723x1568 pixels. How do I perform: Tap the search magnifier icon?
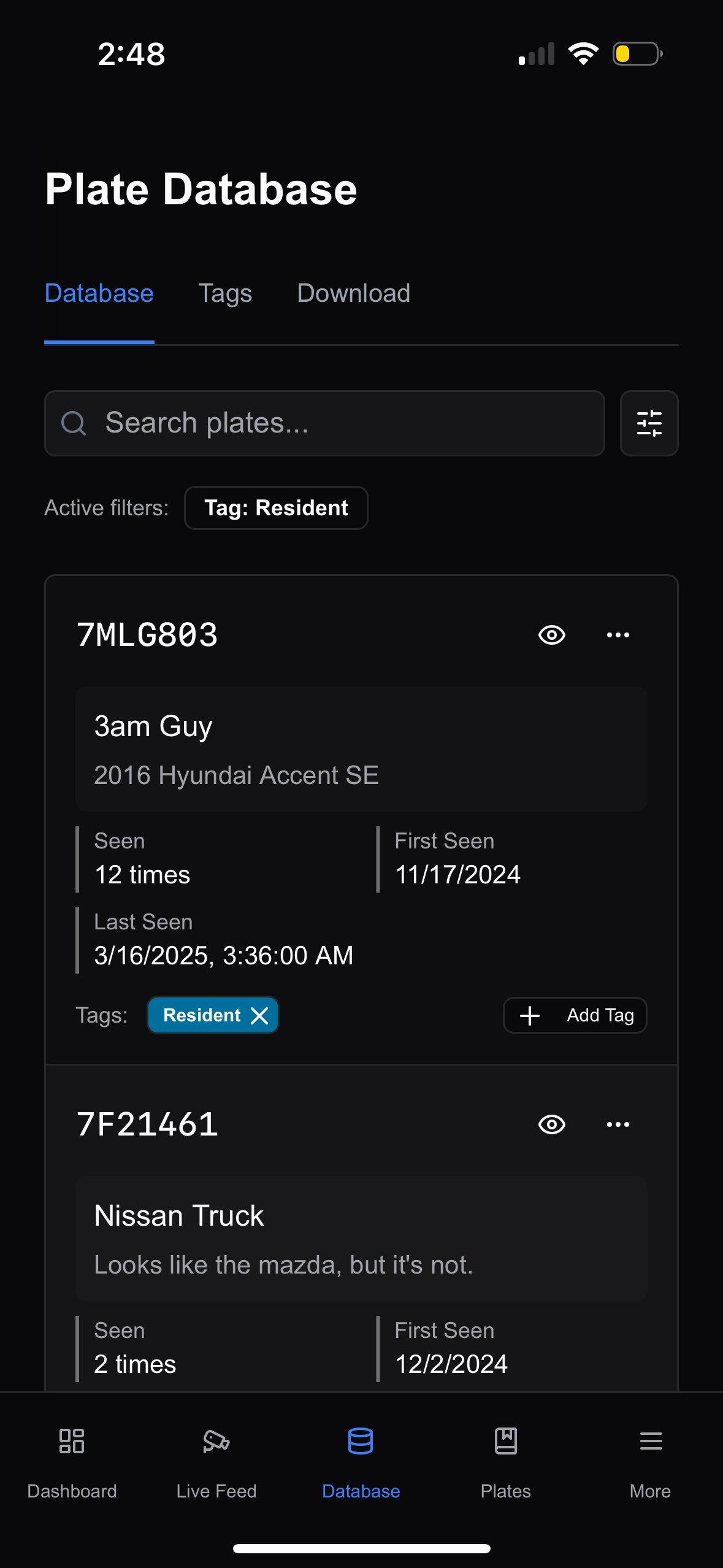[74, 423]
